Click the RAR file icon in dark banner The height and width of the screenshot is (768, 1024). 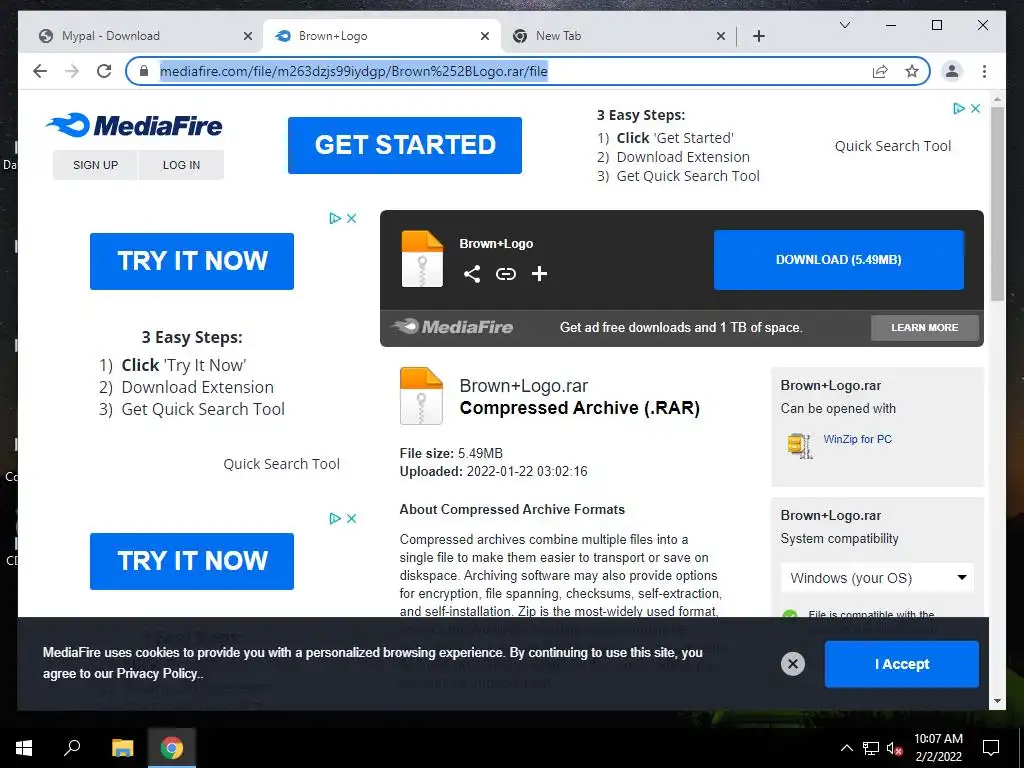[422, 259]
